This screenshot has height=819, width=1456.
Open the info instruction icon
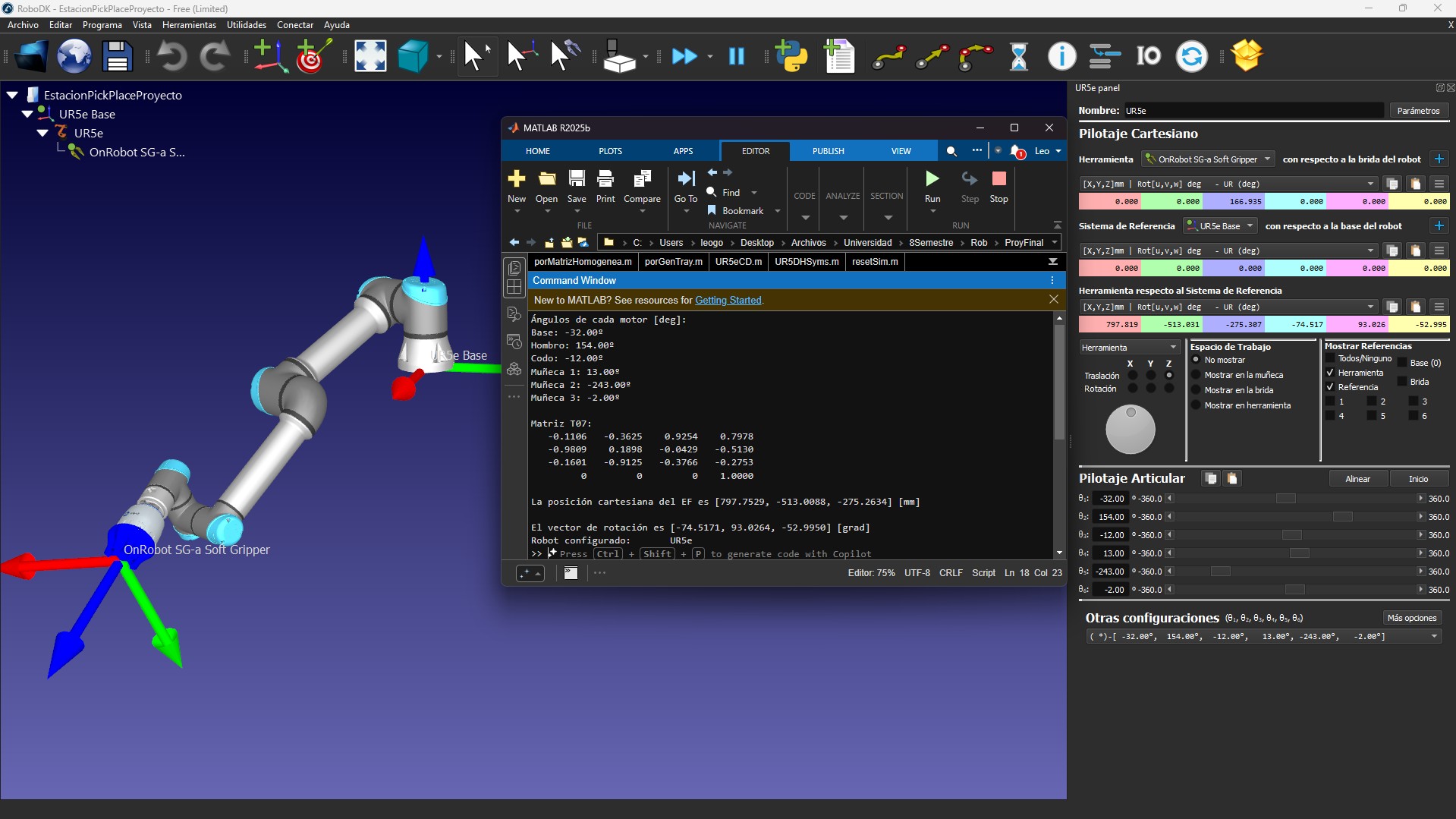click(x=1061, y=56)
